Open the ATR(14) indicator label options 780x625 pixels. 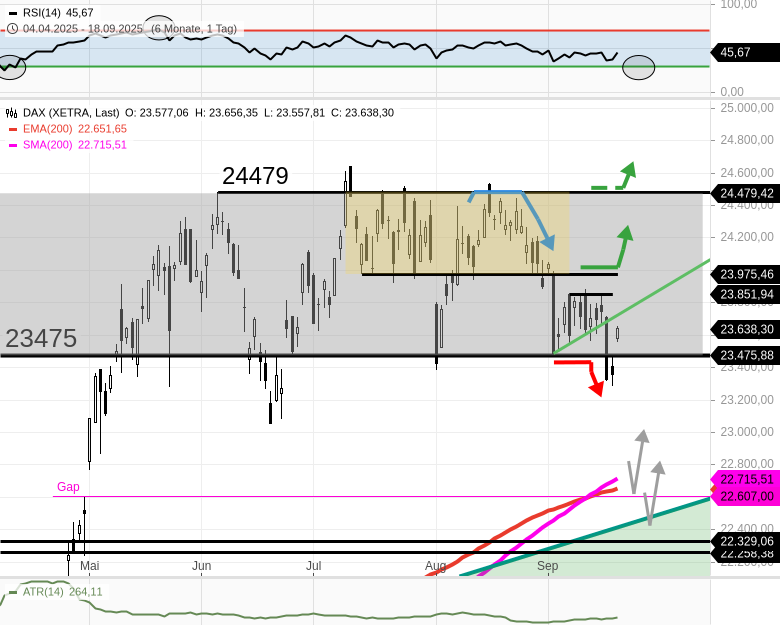(x=55, y=592)
